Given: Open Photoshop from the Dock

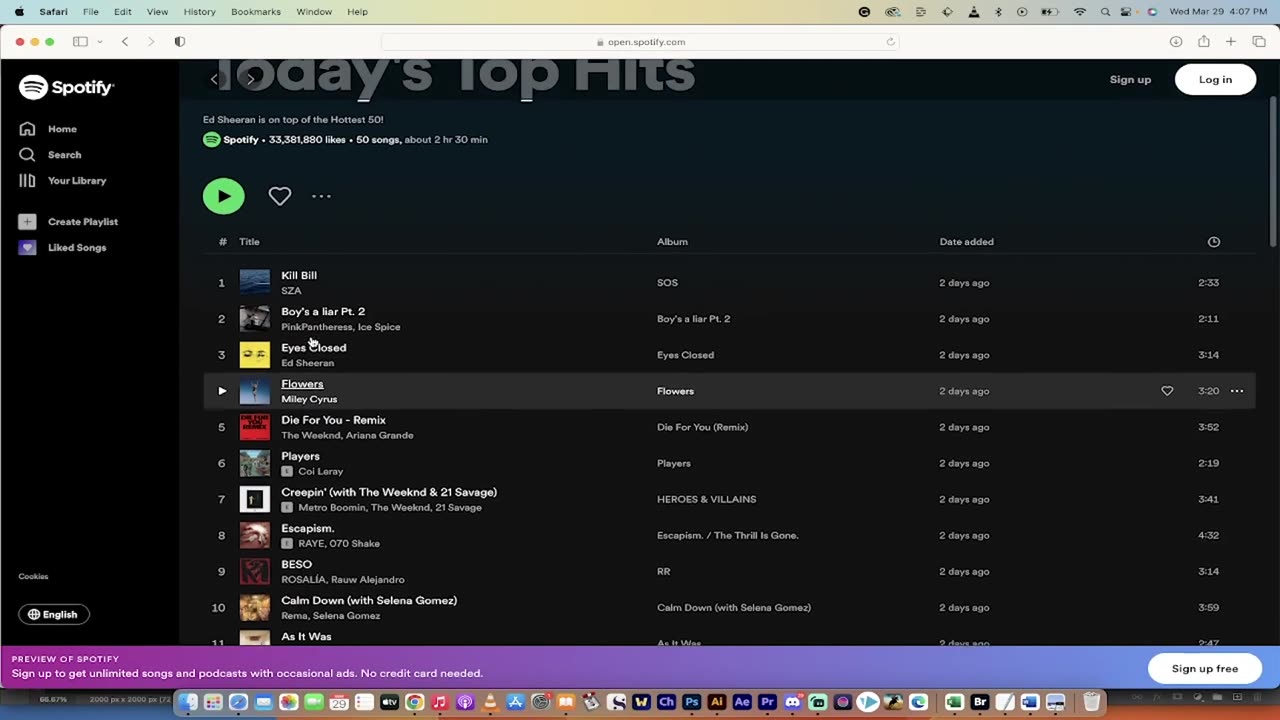Looking at the screenshot, I should click(691, 702).
